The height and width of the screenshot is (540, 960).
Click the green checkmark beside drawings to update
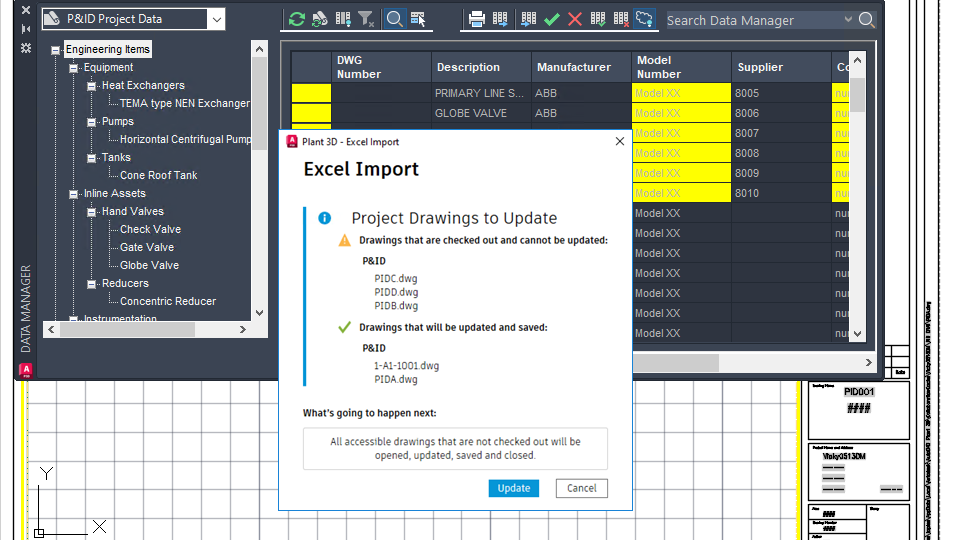point(345,327)
